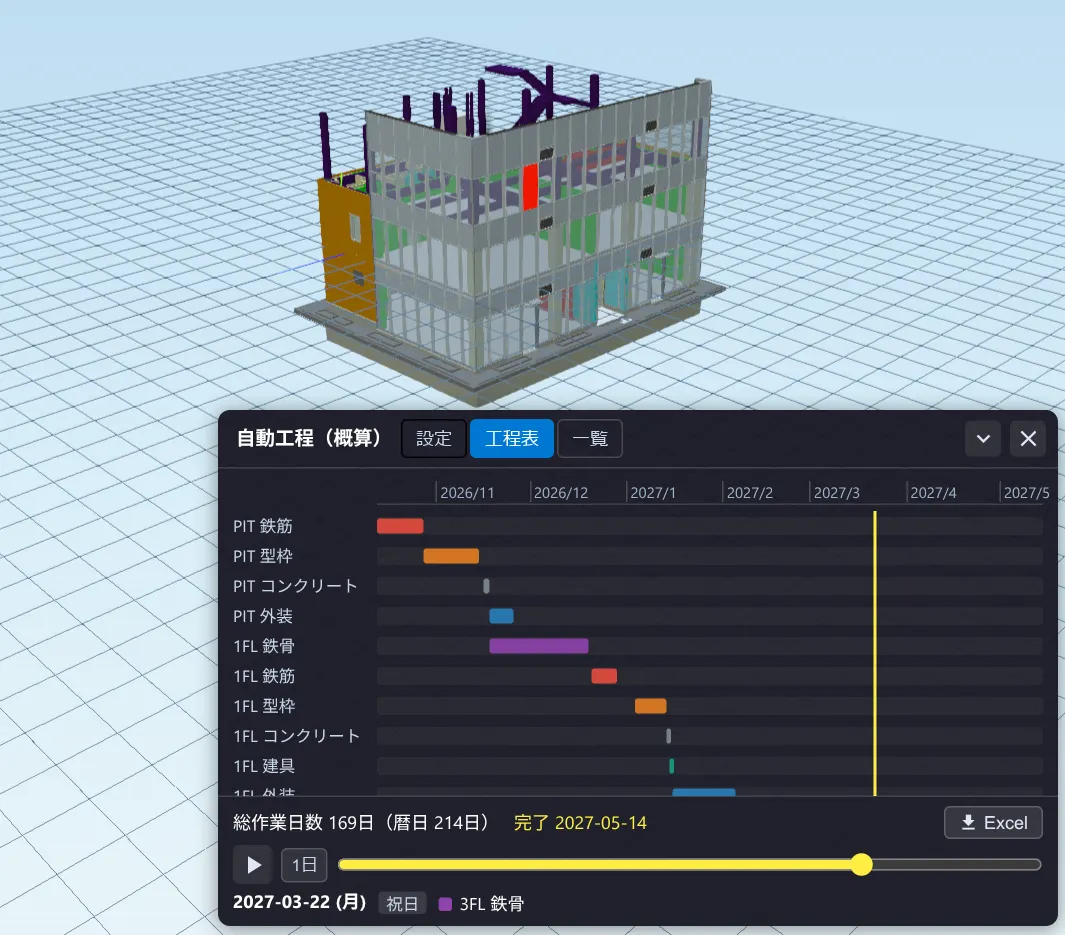Start schedule playback with the play button
Viewport: 1065px width, 935px height.
point(253,864)
